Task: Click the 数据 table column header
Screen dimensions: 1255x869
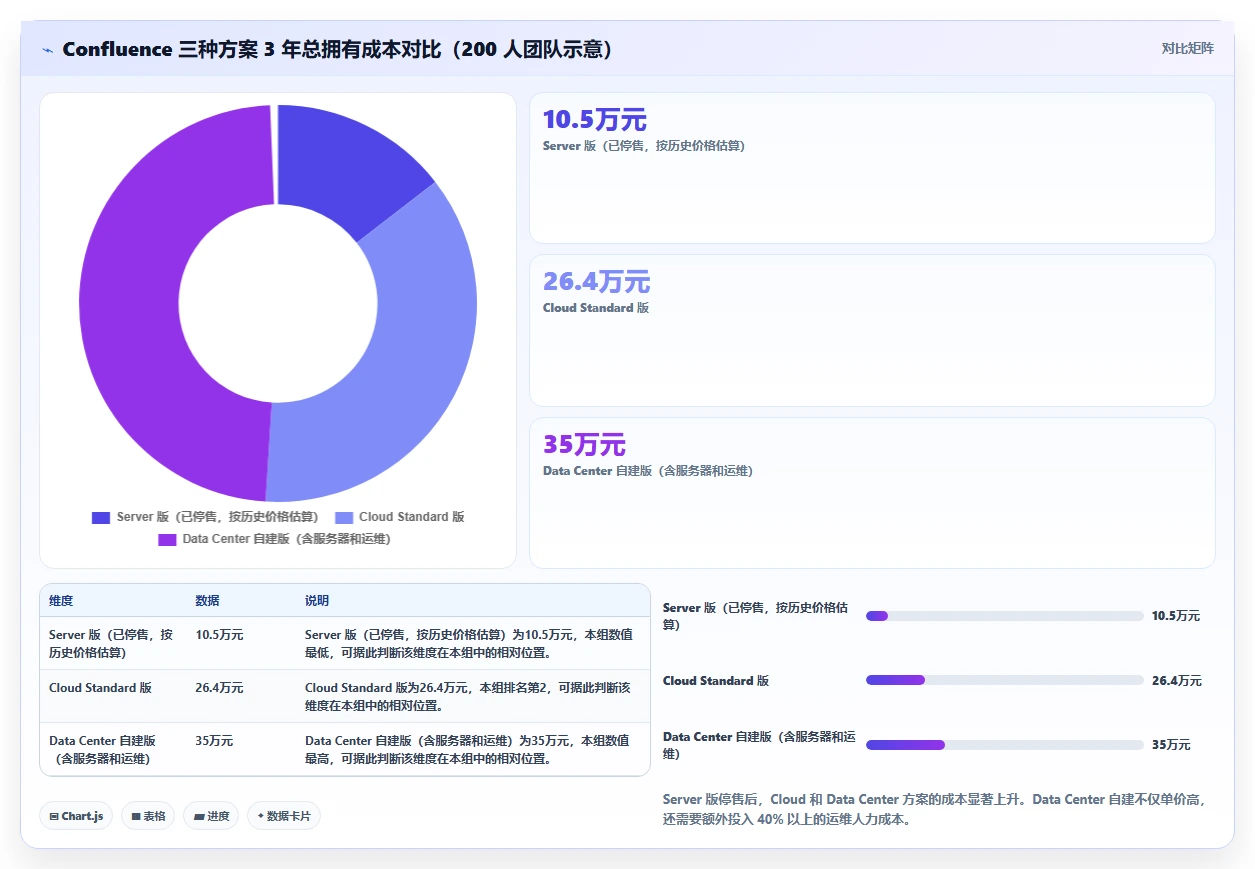Action: [x=207, y=601]
